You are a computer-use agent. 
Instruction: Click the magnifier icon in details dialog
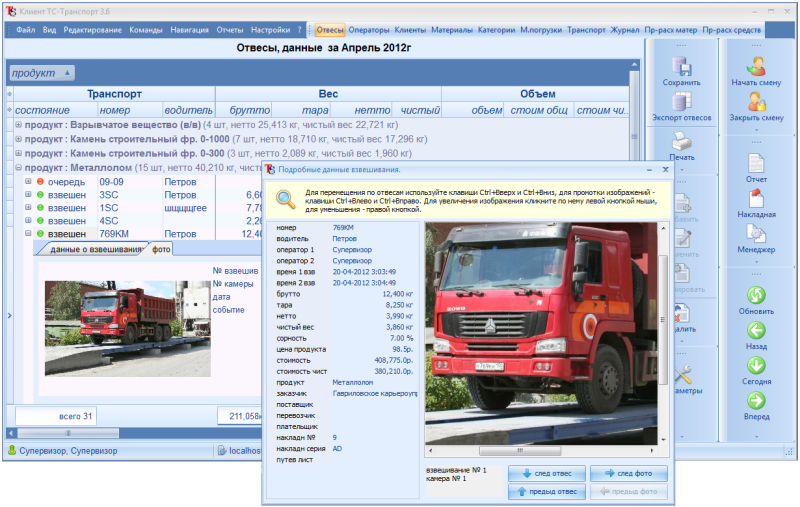click(286, 199)
